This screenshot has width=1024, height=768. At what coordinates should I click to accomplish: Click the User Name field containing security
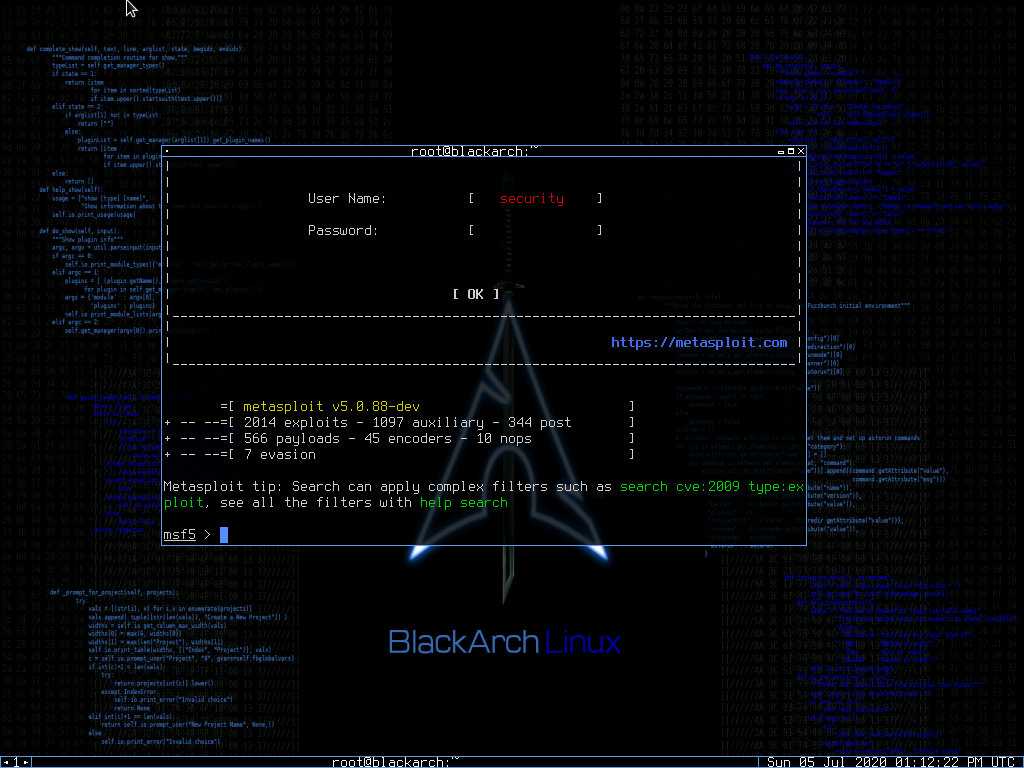[535, 199]
